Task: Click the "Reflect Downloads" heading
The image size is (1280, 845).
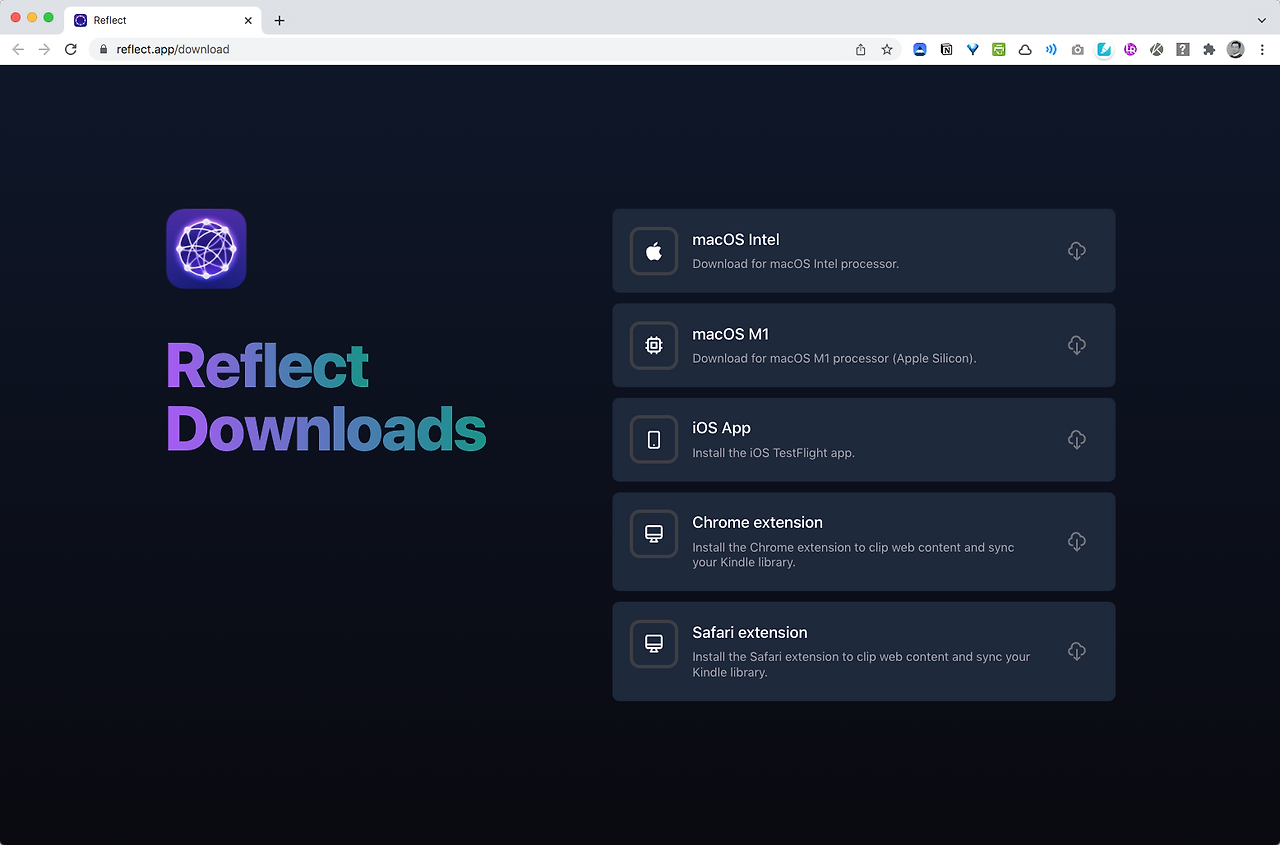Action: tap(326, 397)
